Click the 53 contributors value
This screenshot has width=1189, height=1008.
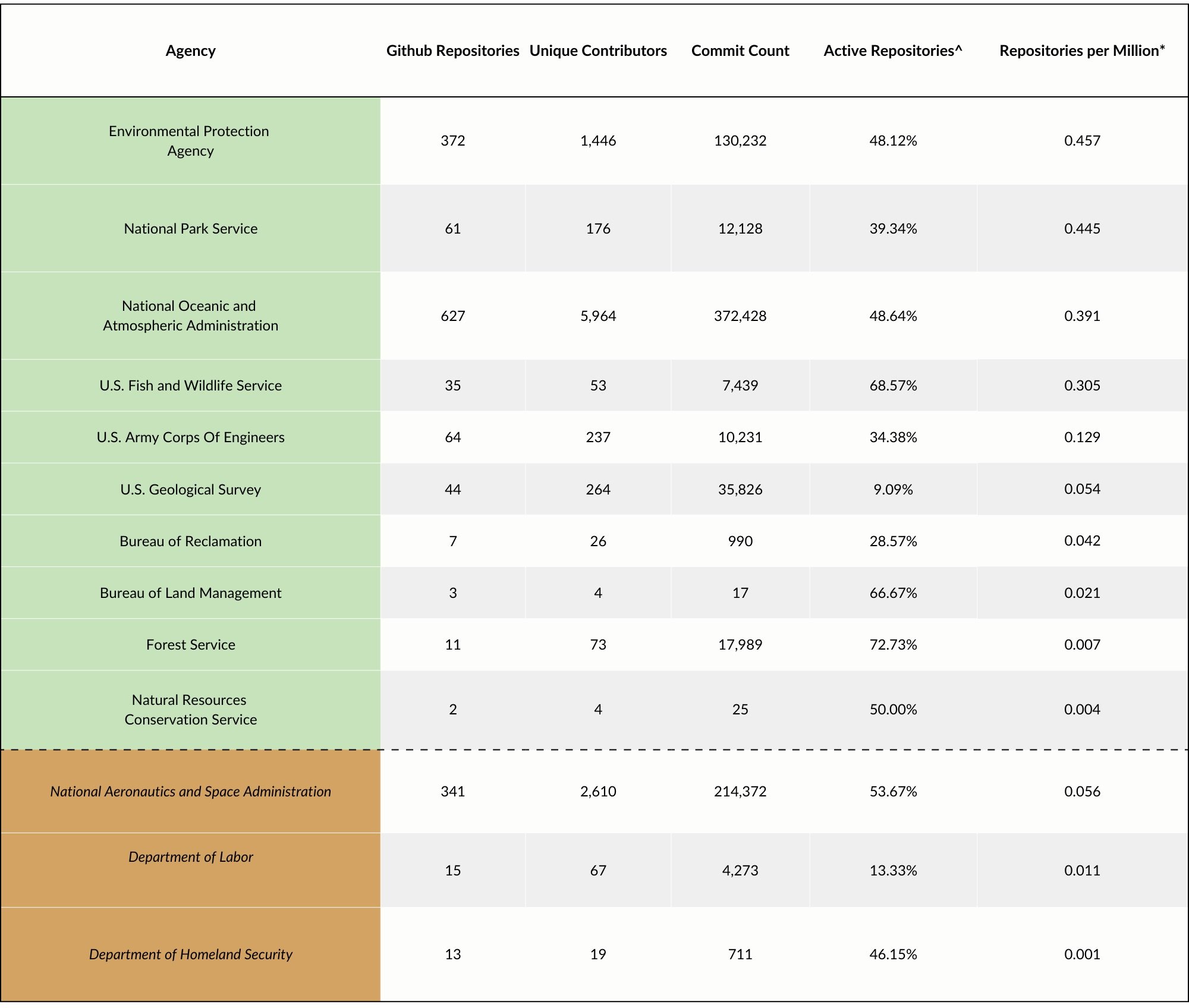(x=598, y=385)
